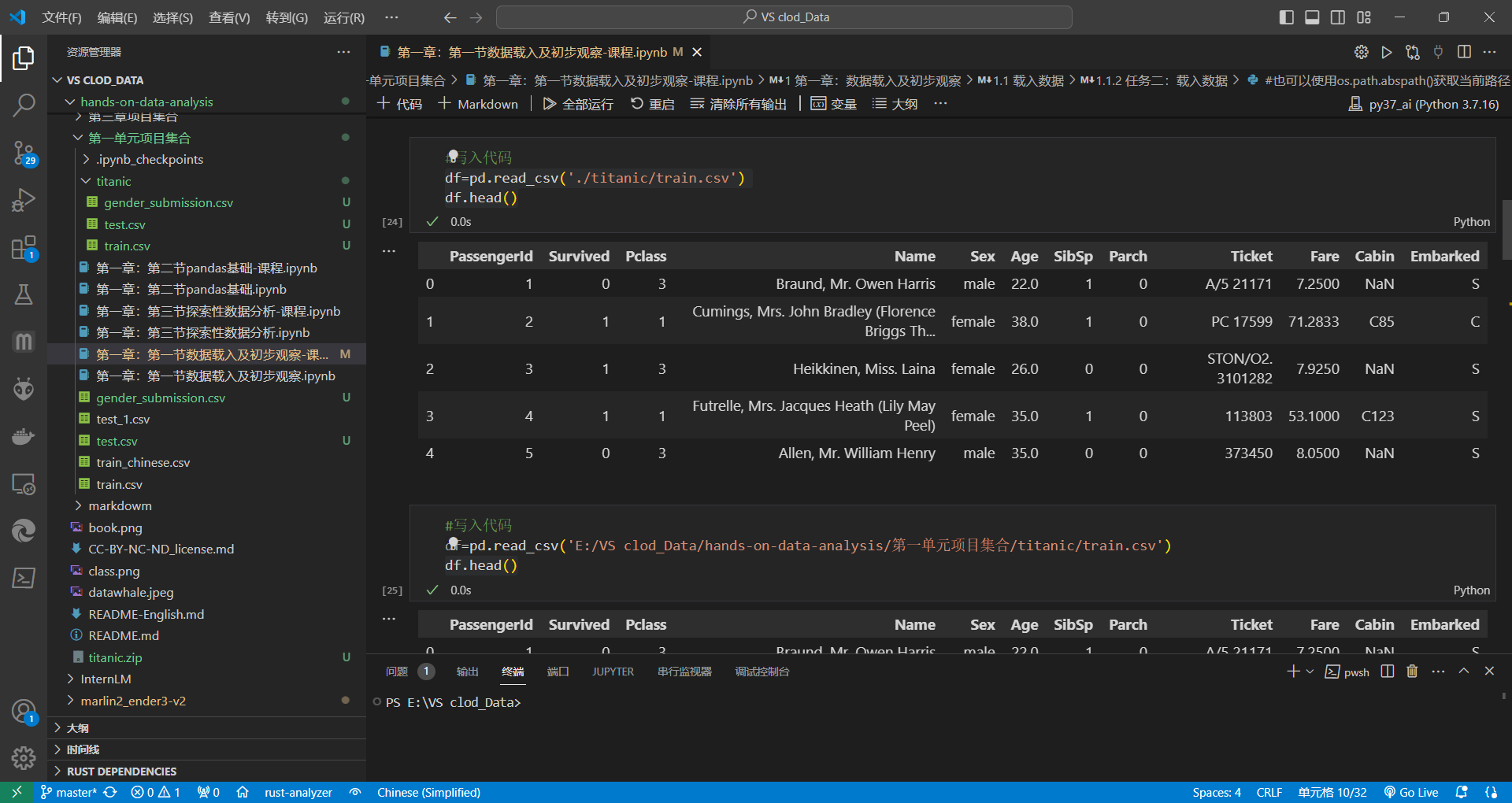Screen dimensions: 1512x803
Task: Click 清除所有输出 button
Action: (738, 104)
